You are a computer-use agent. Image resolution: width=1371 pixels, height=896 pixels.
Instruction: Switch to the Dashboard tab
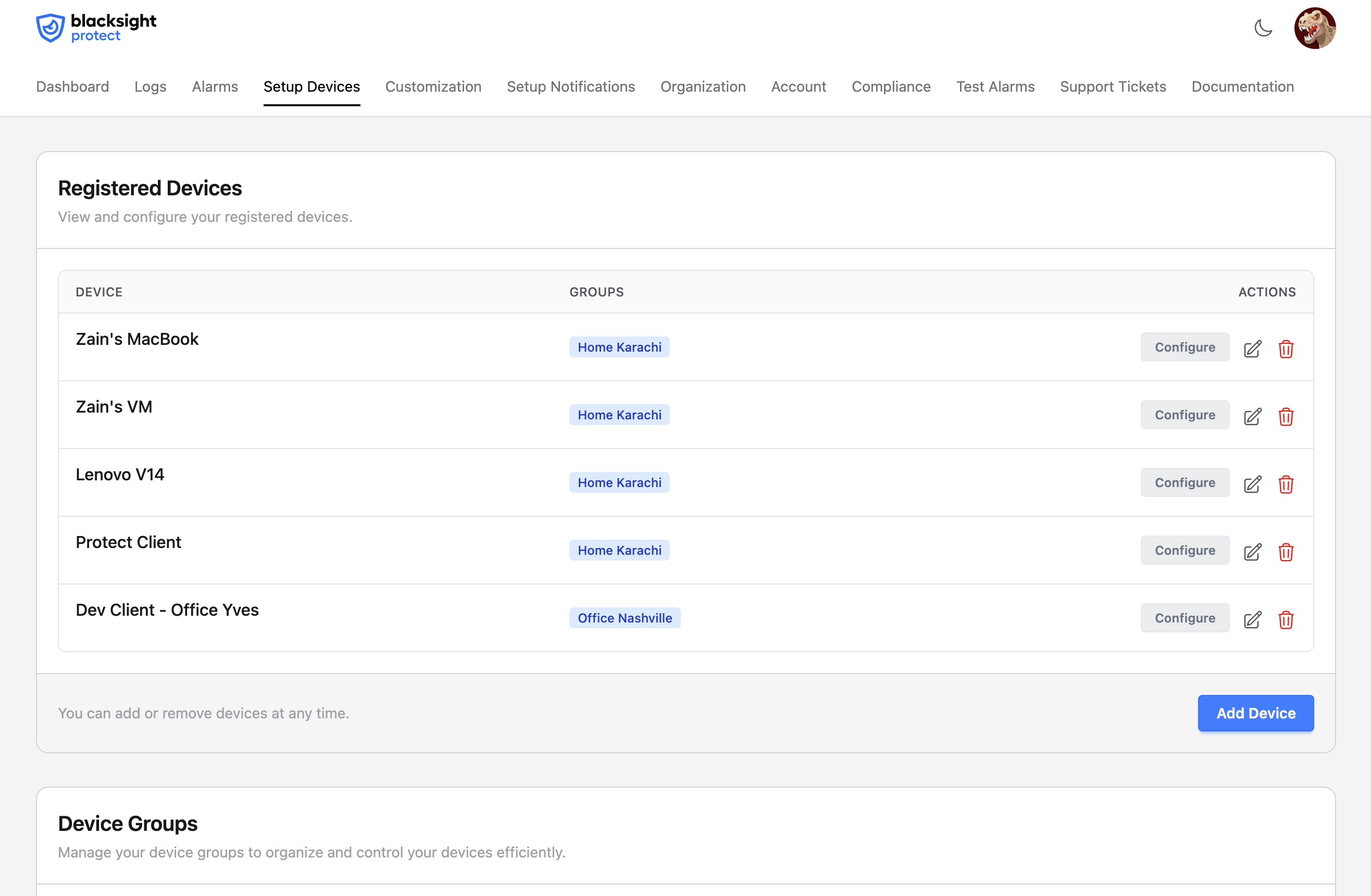72,86
